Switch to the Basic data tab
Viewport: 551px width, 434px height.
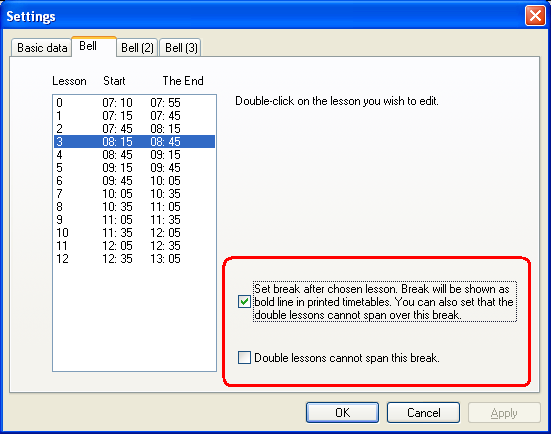click(x=42, y=47)
